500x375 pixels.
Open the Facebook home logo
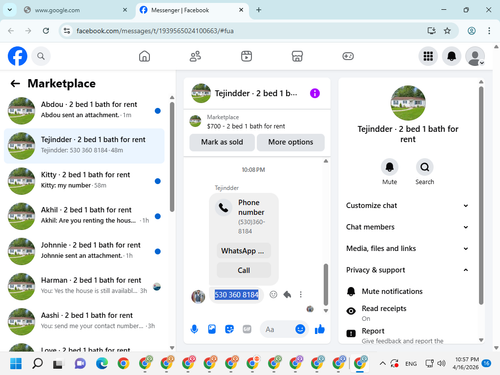tap(17, 56)
